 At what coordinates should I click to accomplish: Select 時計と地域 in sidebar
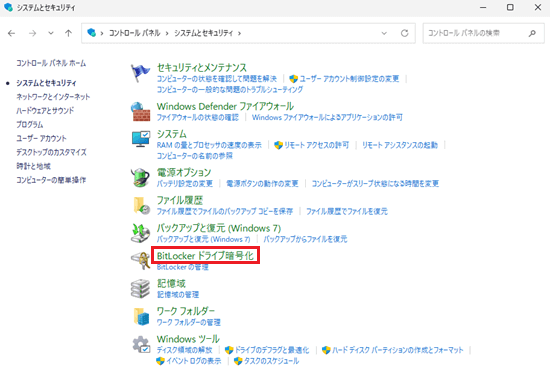tap(33, 166)
